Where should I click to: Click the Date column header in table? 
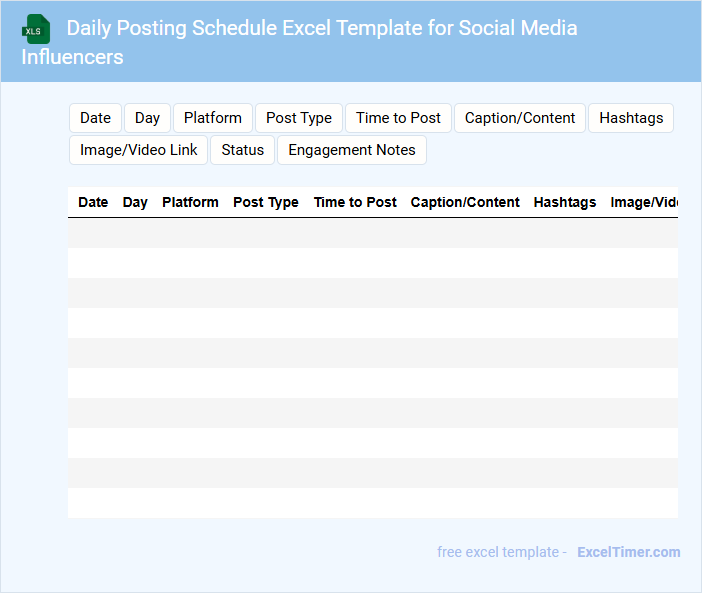click(x=93, y=202)
